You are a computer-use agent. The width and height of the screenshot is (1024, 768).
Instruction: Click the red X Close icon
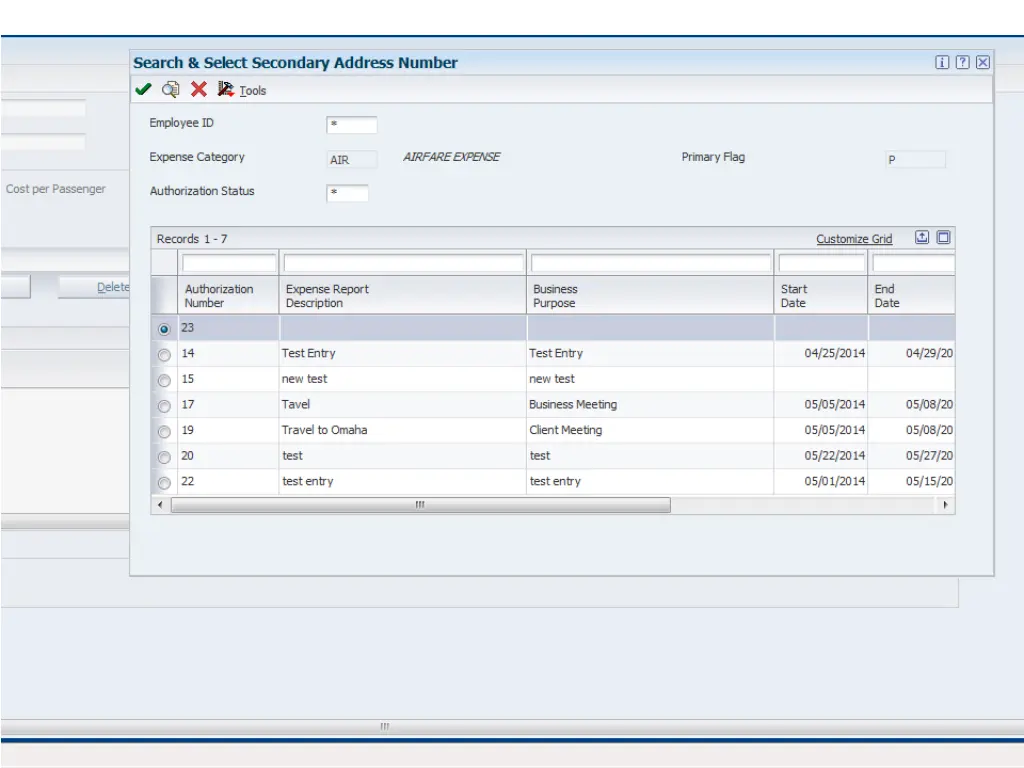coord(199,89)
